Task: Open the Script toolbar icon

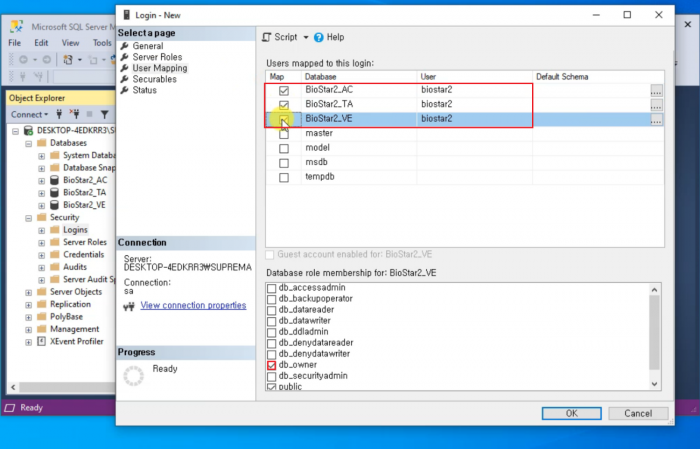Action: point(267,37)
